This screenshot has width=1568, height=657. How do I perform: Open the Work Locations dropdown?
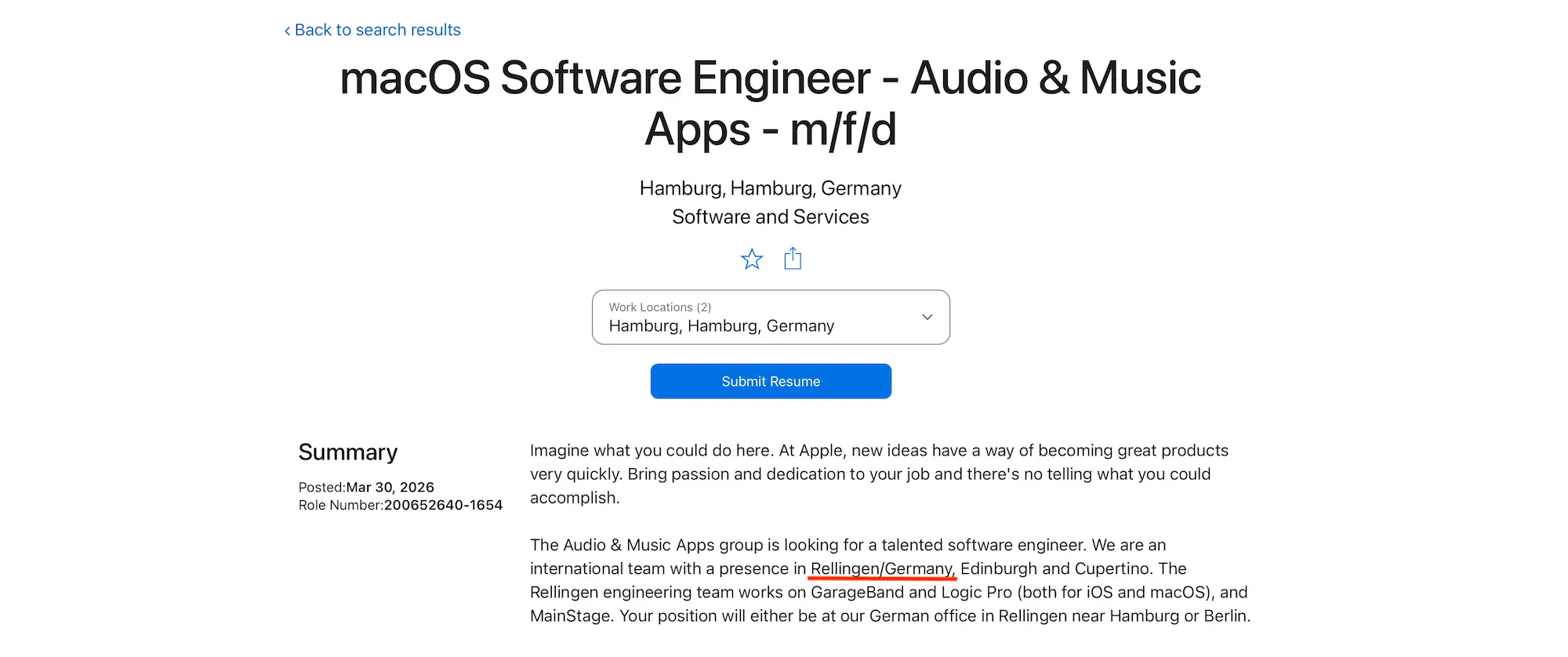[x=771, y=317]
